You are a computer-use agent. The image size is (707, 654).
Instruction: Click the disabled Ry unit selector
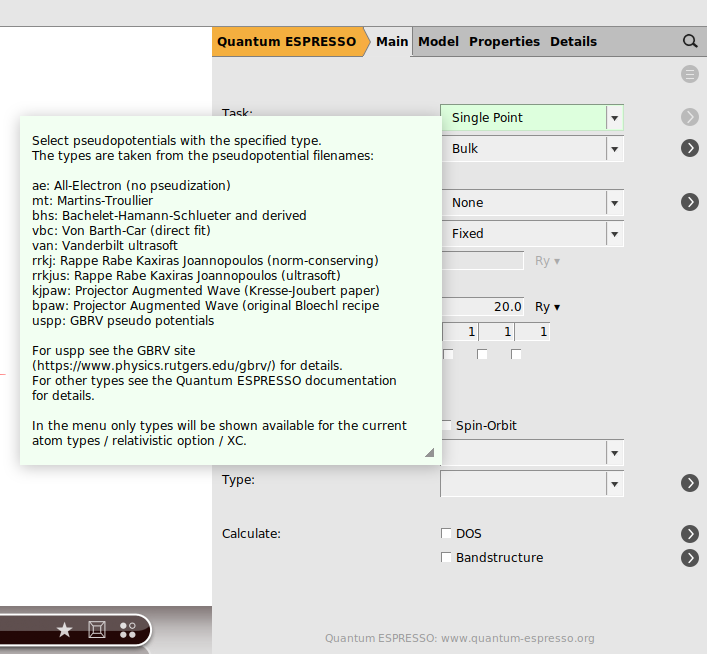(547, 261)
